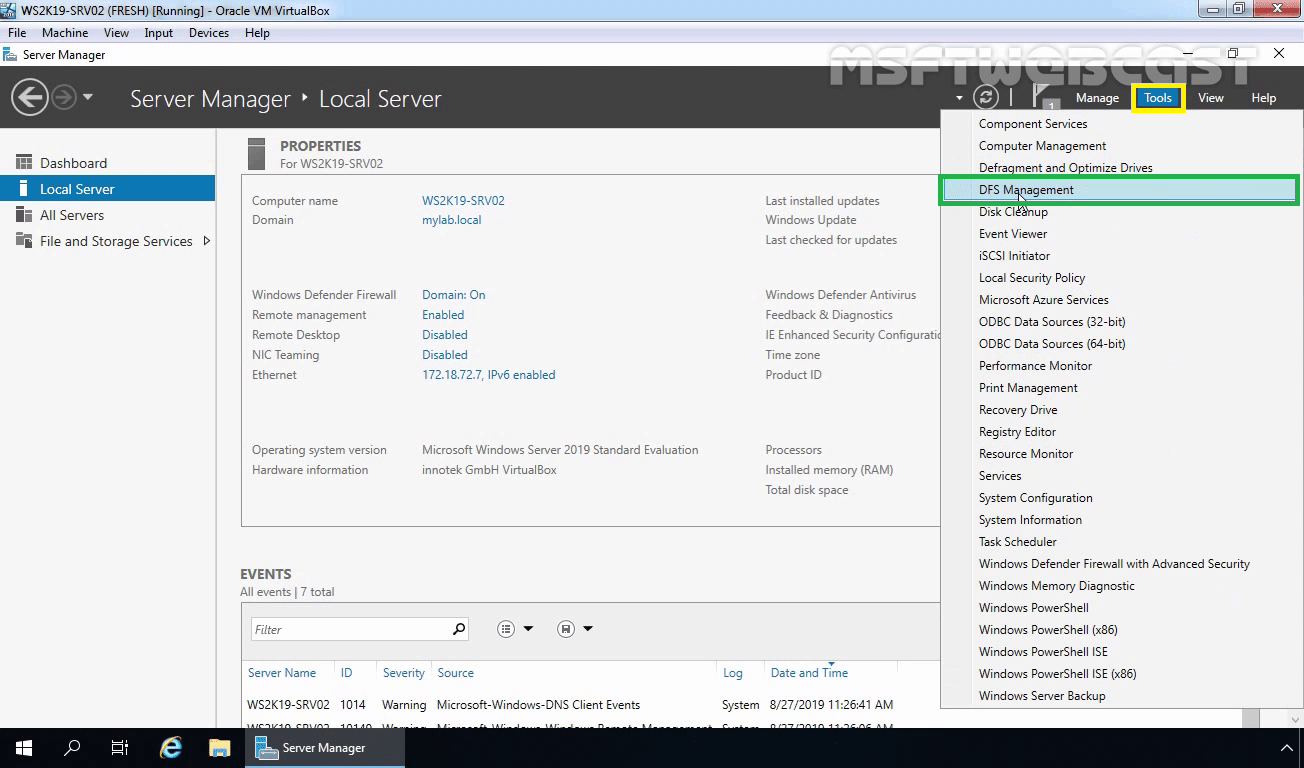Open Internet Explorer from taskbar

point(171,748)
